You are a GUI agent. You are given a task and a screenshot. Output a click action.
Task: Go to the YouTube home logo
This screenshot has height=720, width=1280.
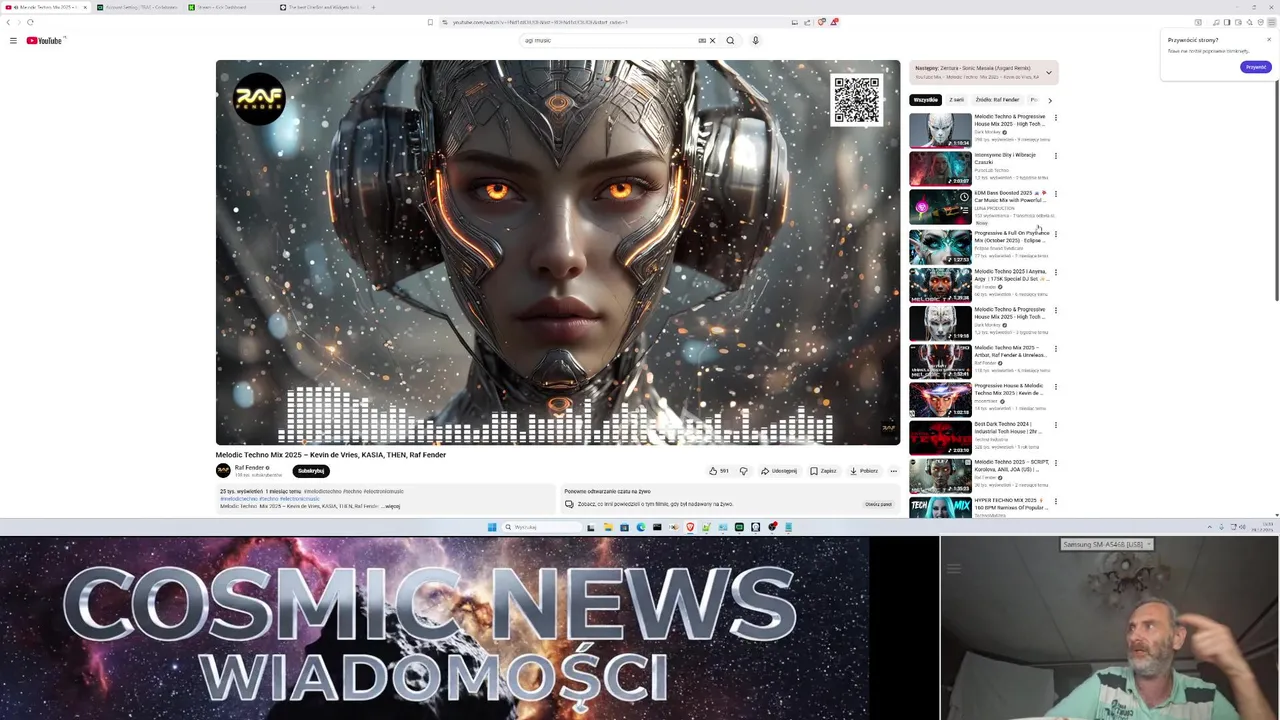44,41
